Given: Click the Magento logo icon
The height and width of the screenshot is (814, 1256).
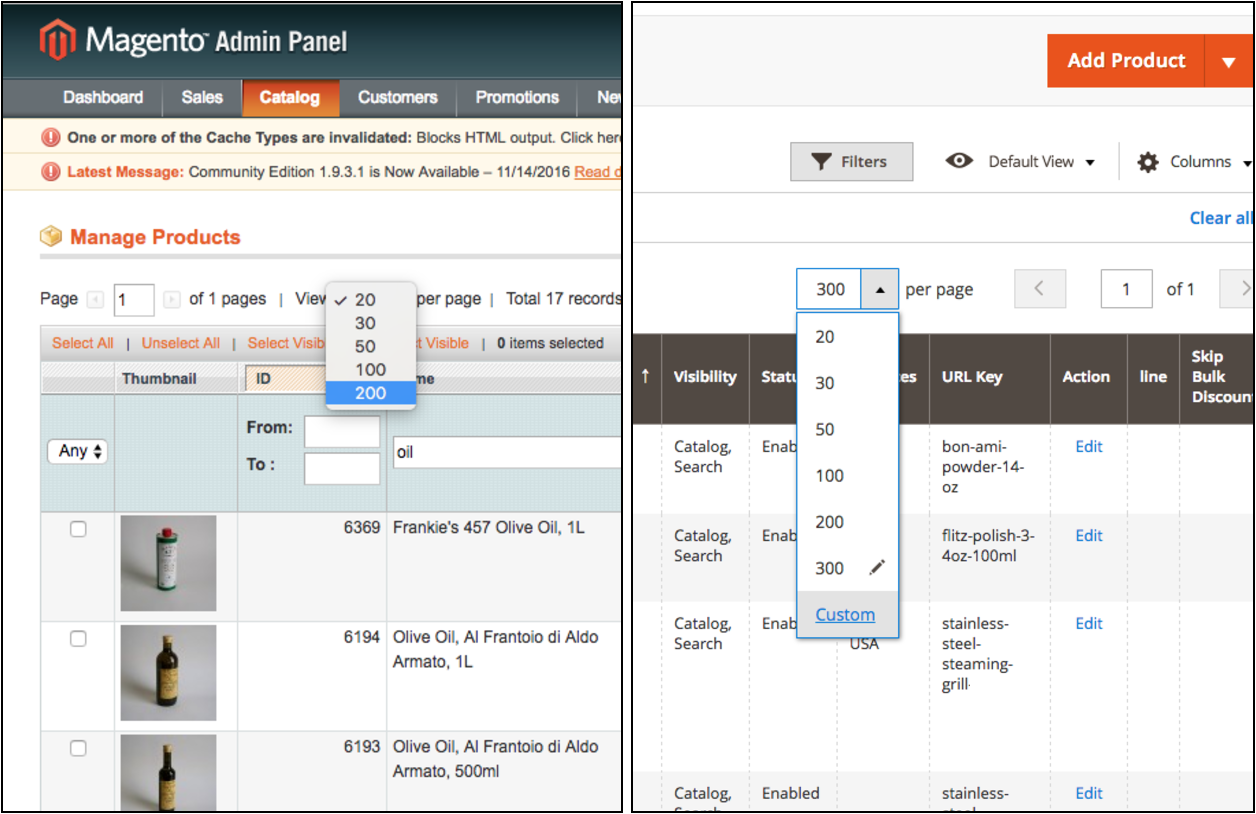Looking at the screenshot, I should [x=57, y=41].
